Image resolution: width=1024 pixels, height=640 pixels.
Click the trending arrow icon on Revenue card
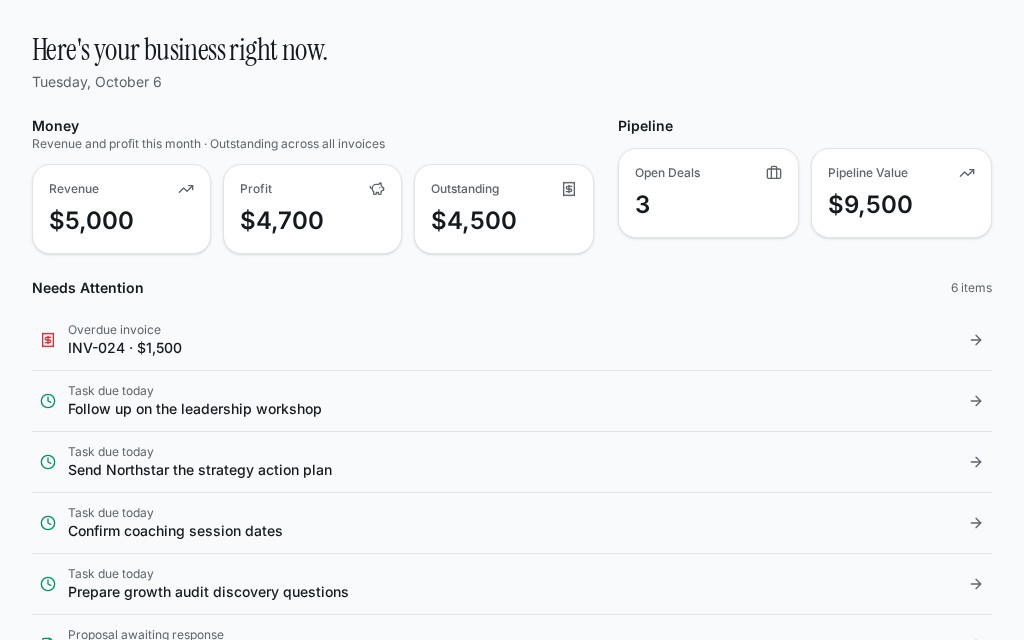(x=186, y=189)
